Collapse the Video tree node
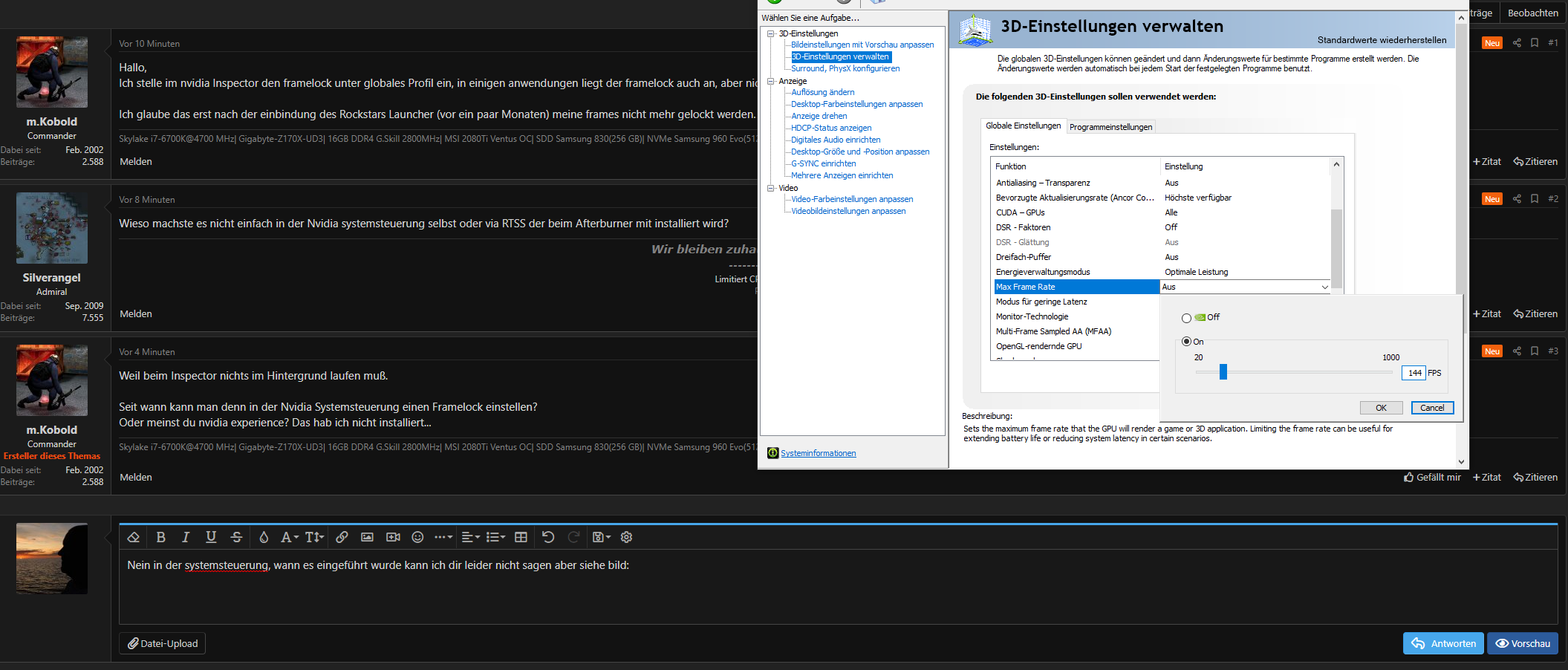The image size is (1568, 670). pos(771,188)
